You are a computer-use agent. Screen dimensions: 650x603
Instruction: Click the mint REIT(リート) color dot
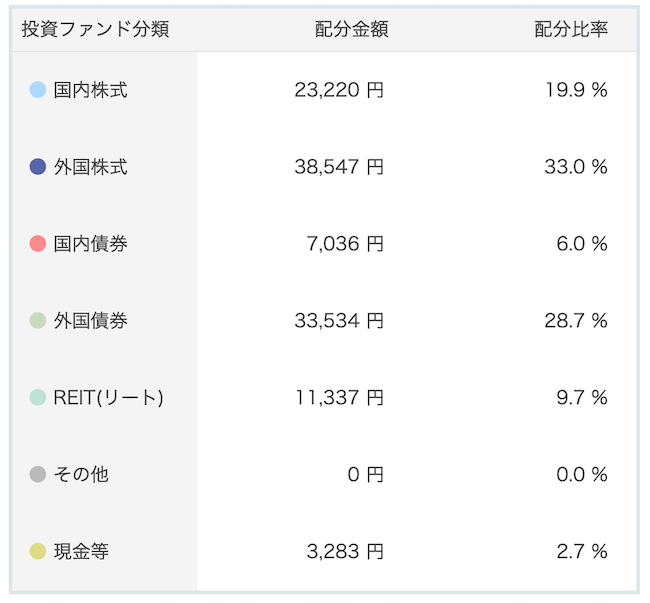[x=38, y=397]
